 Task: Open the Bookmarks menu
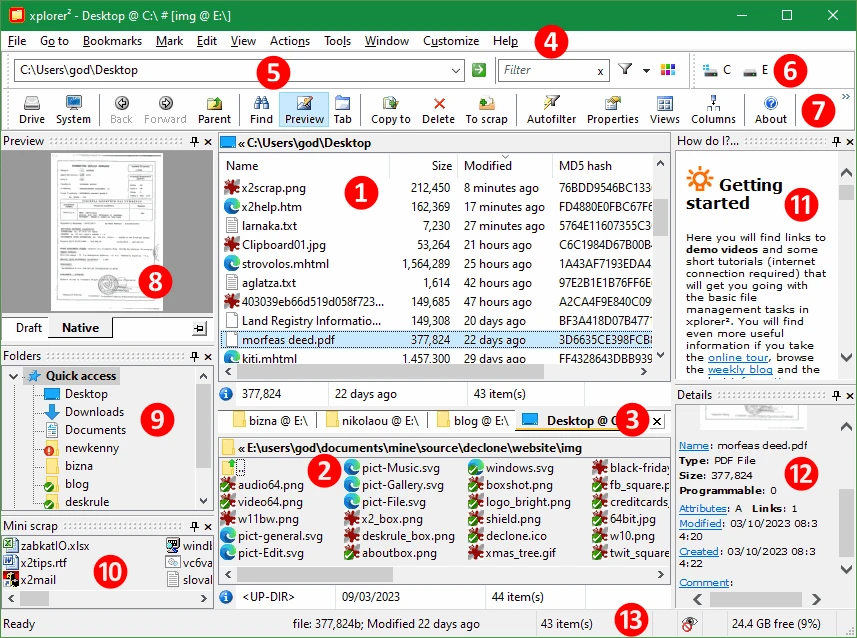[x=111, y=41]
